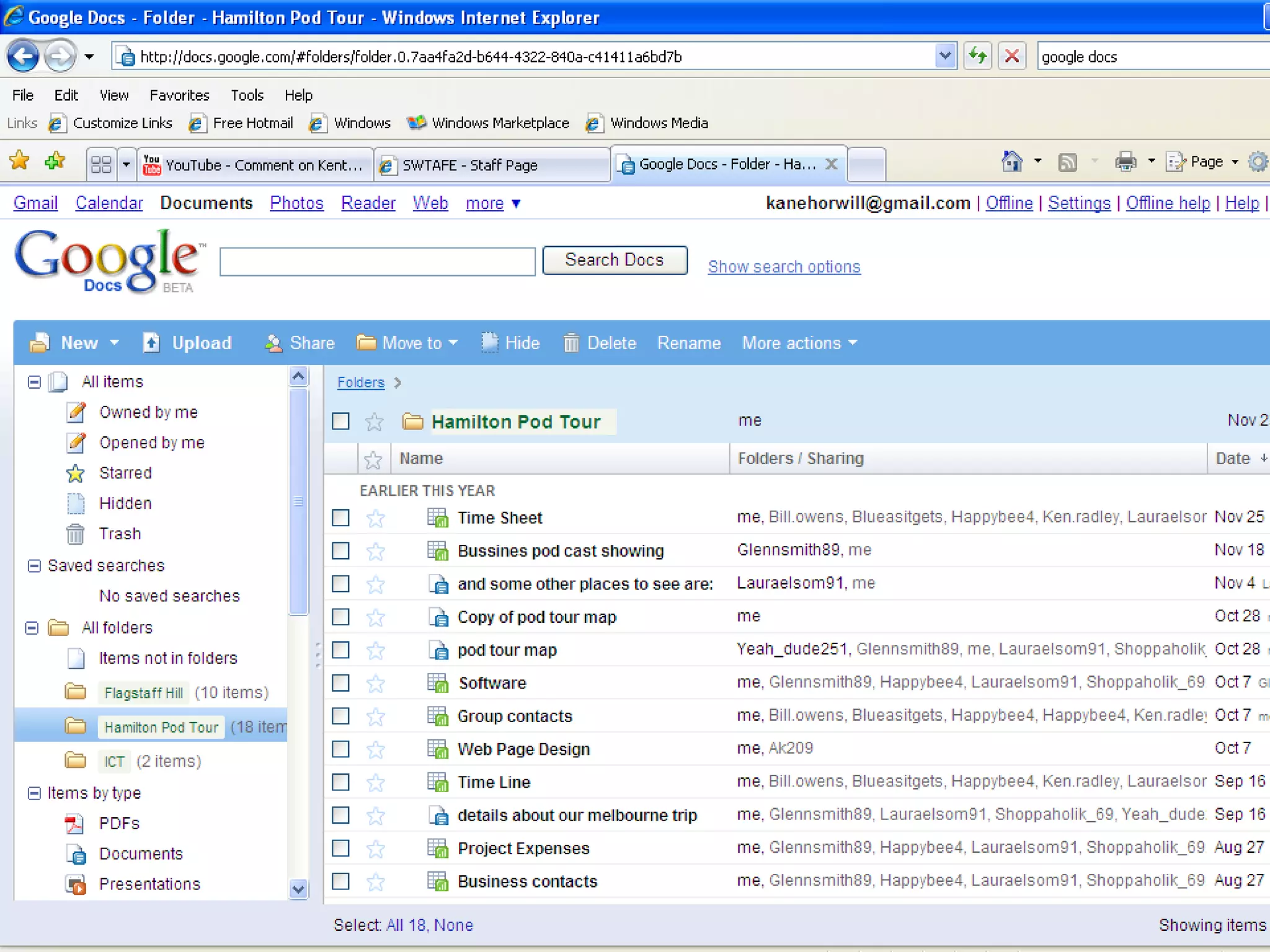The height and width of the screenshot is (952, 1270).
Task: Click the Google Docs search input field
Action: coord(377,262)
